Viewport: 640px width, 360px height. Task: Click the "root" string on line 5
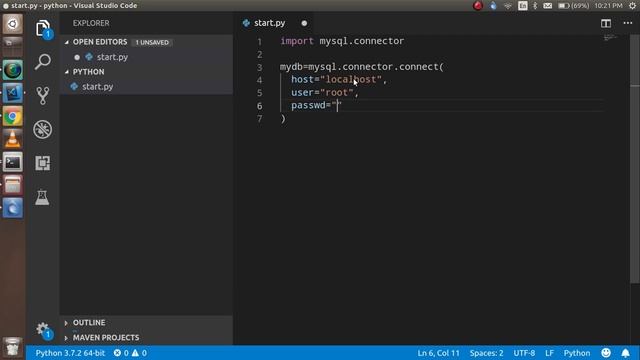pos(337,93)
